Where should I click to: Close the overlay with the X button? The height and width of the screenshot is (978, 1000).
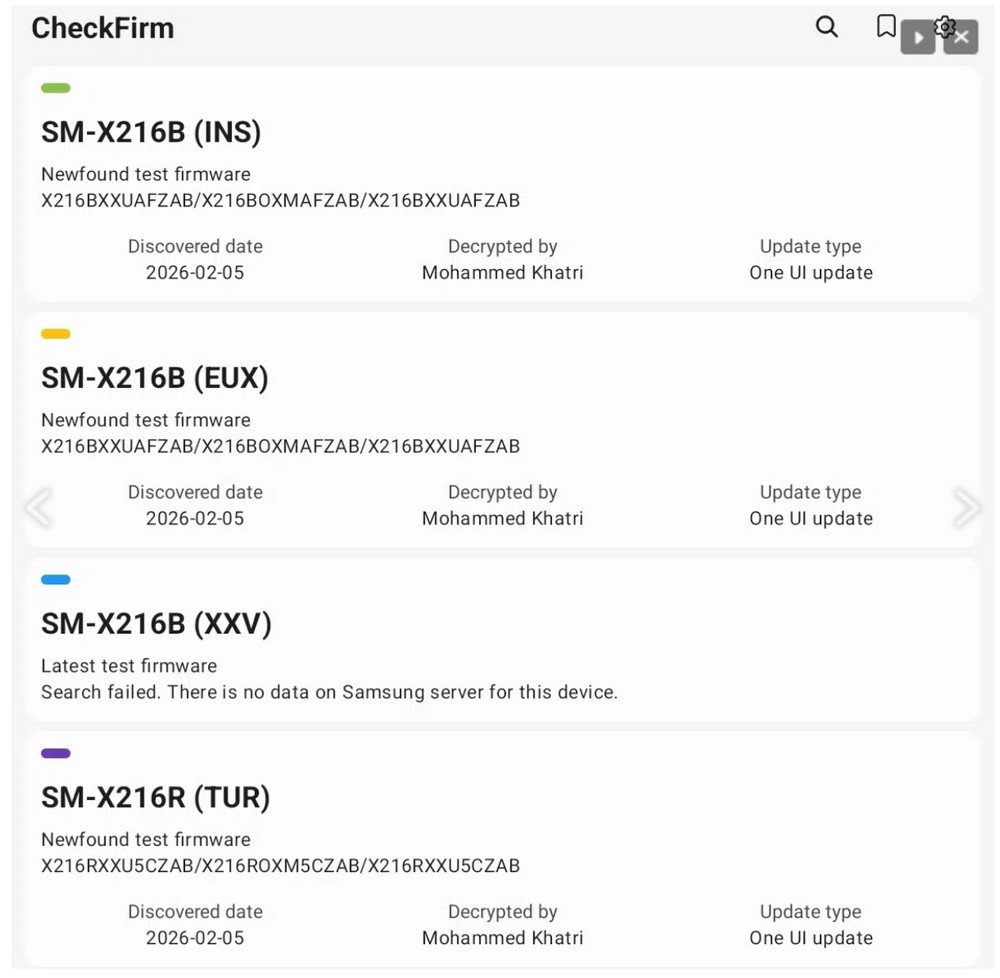(961, 38)
